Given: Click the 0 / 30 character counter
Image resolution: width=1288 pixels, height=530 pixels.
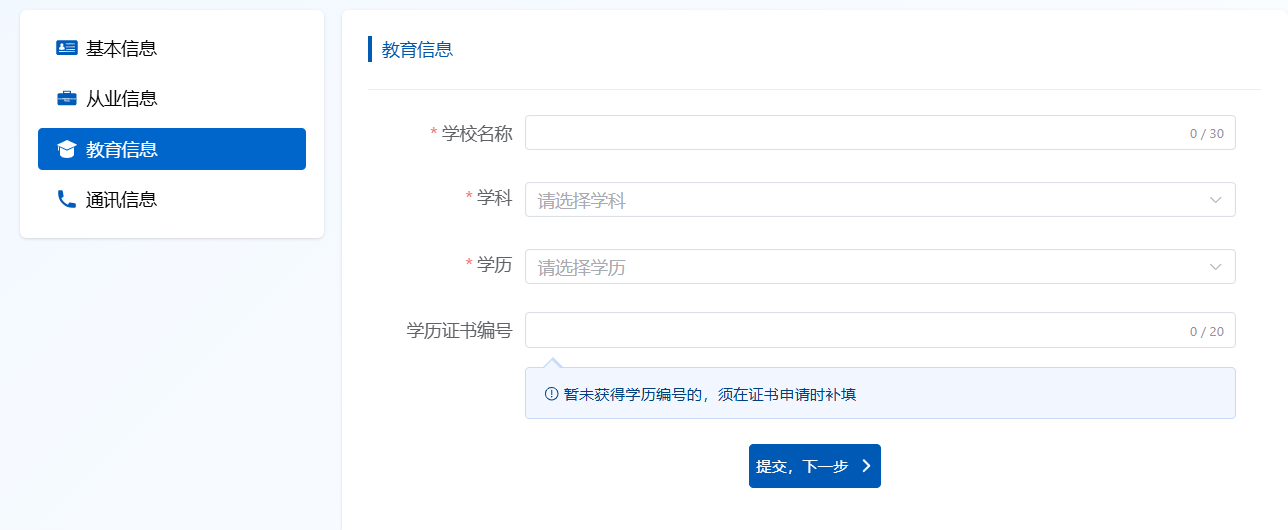Looking at the screenshot, I should (x=1206, y=134).
